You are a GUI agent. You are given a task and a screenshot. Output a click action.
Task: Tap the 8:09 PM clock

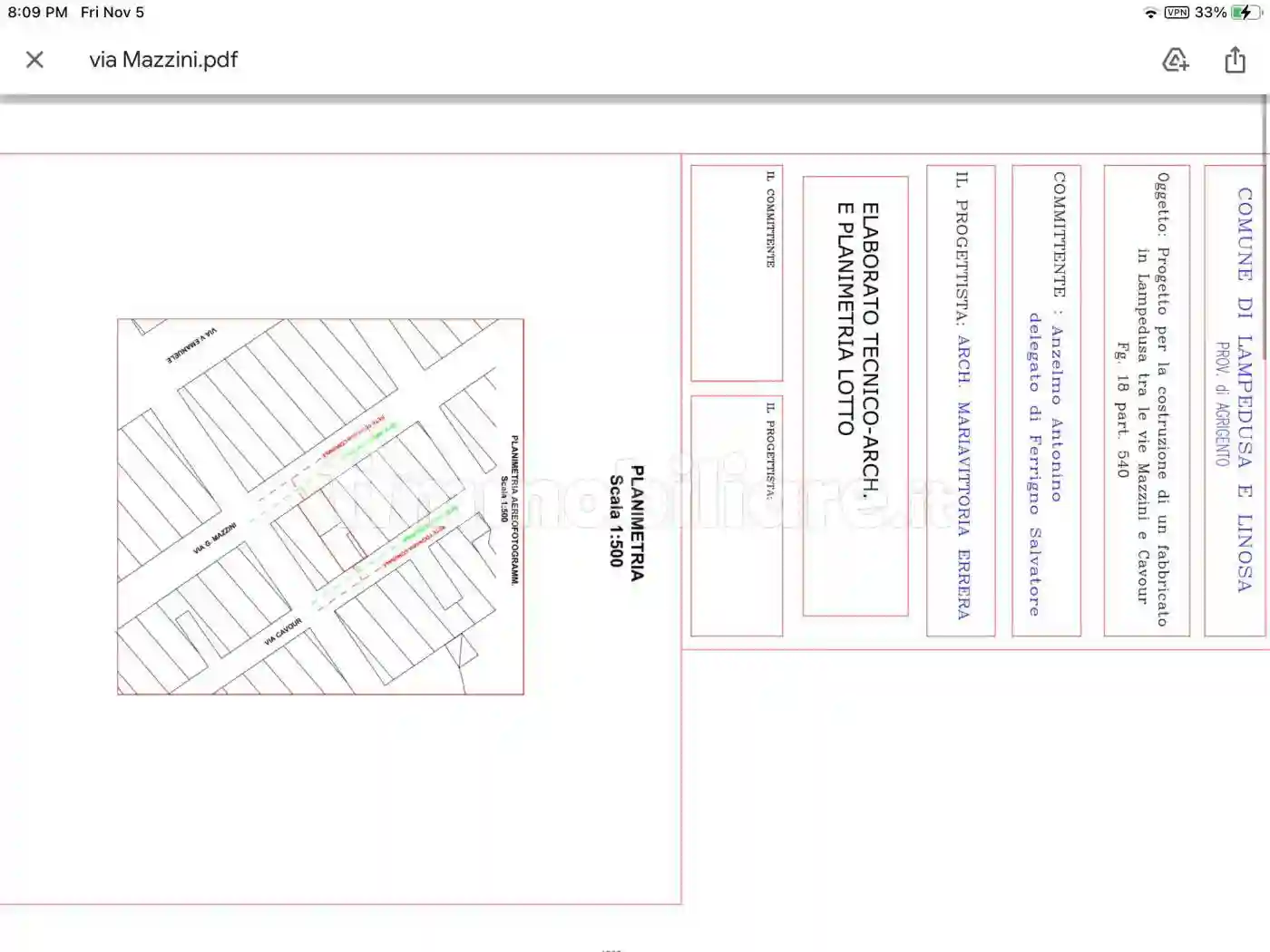click(38, 13)
